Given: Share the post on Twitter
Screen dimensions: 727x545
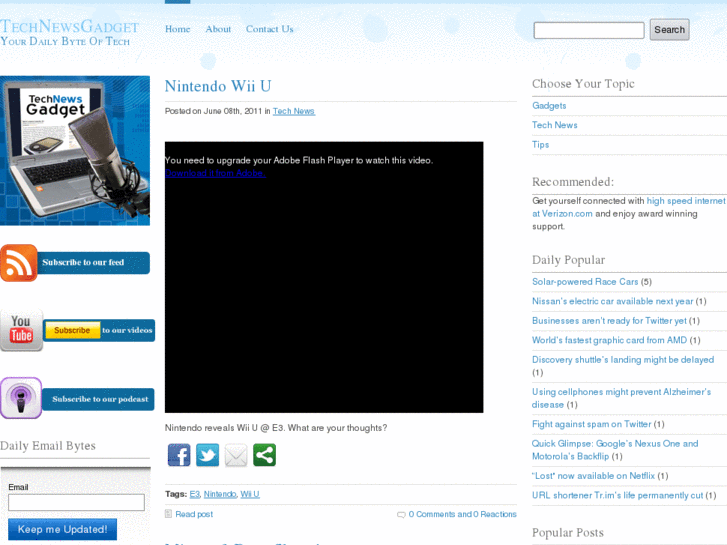Looking at the screenshot, I should [x=207, y=455].
